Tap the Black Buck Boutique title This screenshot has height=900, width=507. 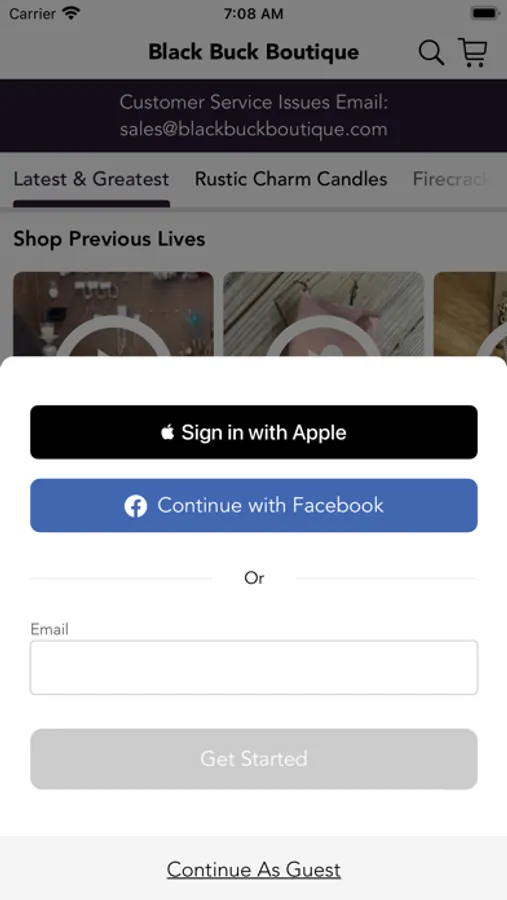click(254, 52)
